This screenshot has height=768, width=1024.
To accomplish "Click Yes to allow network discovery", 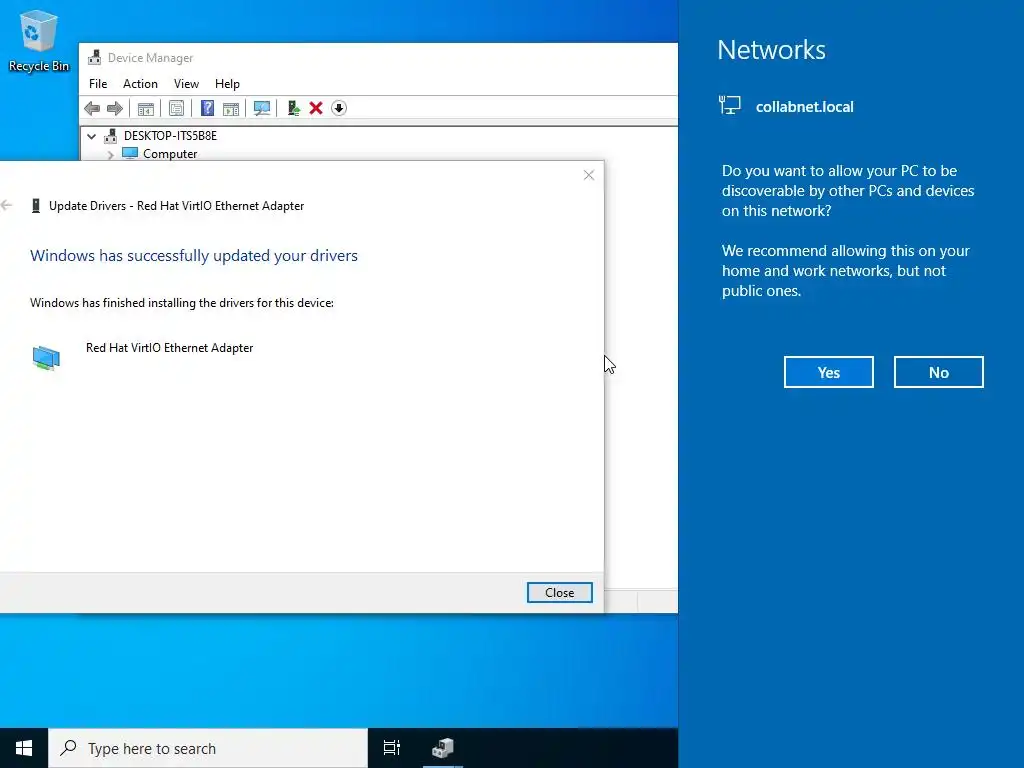I will pos(829,372).
